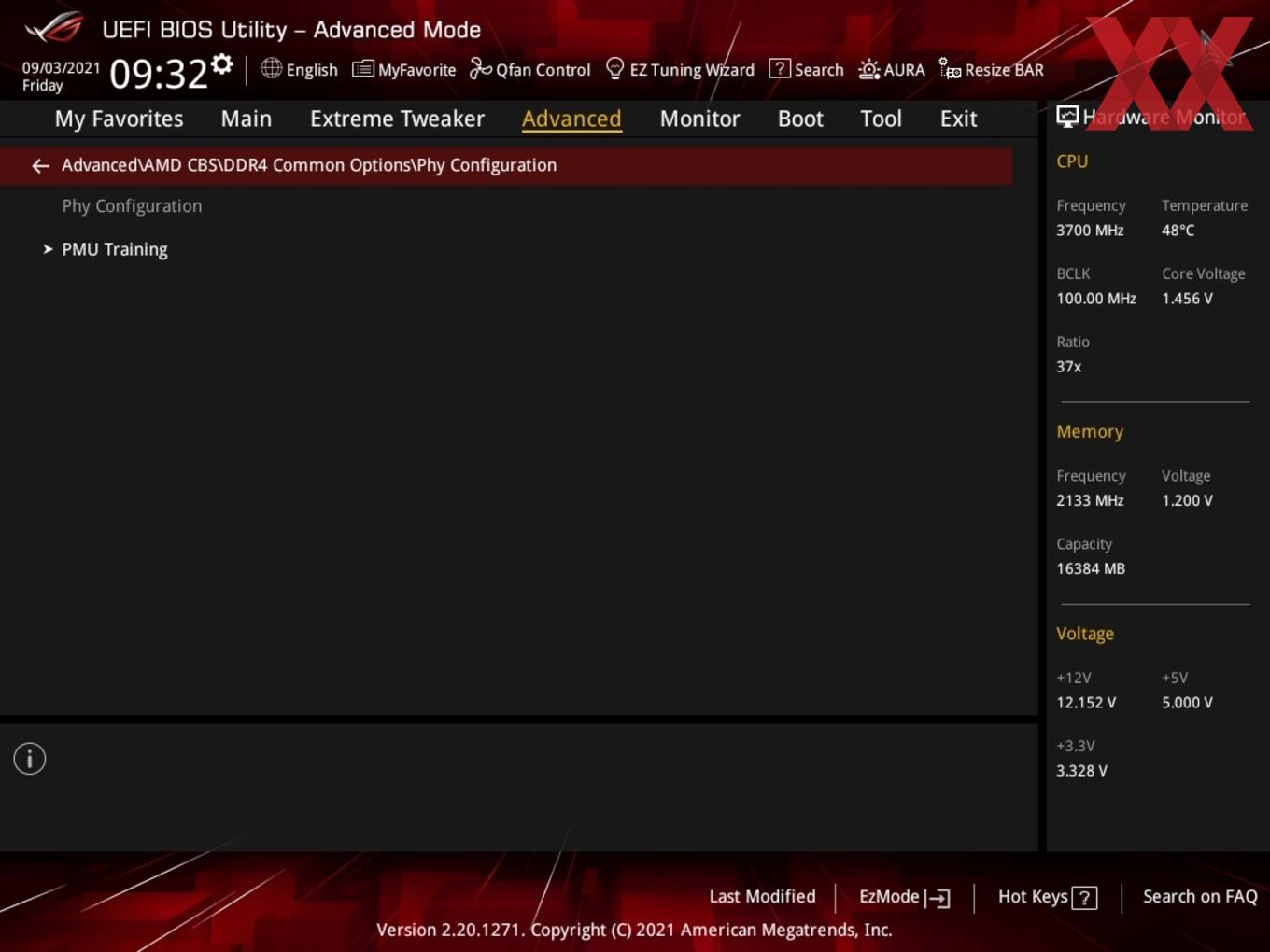
Task: Click CPU frequency value 3700 MHz
Action: coord(1090,231)
